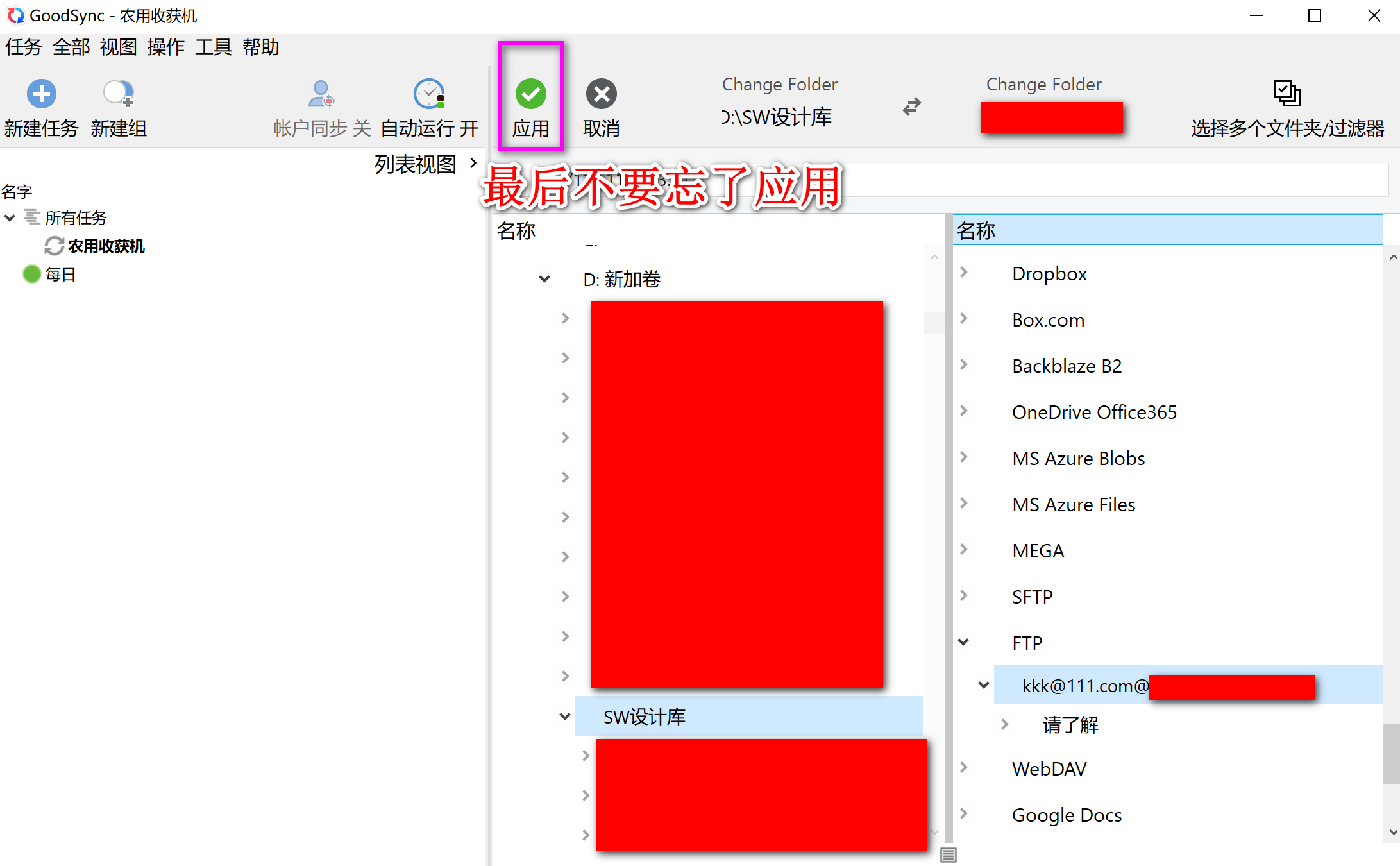This screenshot has height=866, width=1400.
Task: Collapse the D: 新加卷 drive node
Action: (x=544, y=279)
